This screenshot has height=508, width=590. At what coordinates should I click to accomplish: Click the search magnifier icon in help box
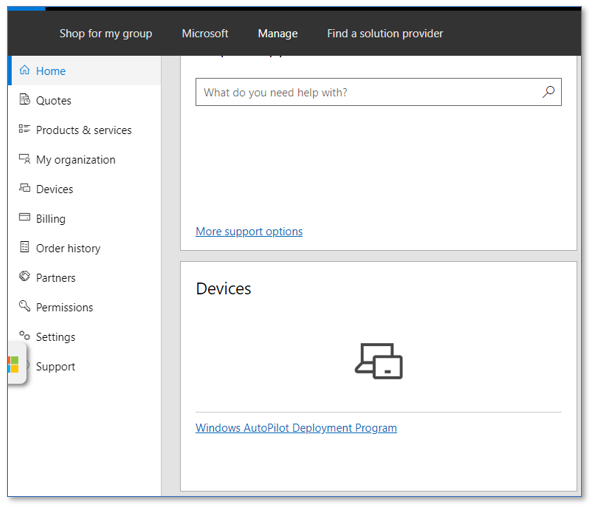point(548,92)
